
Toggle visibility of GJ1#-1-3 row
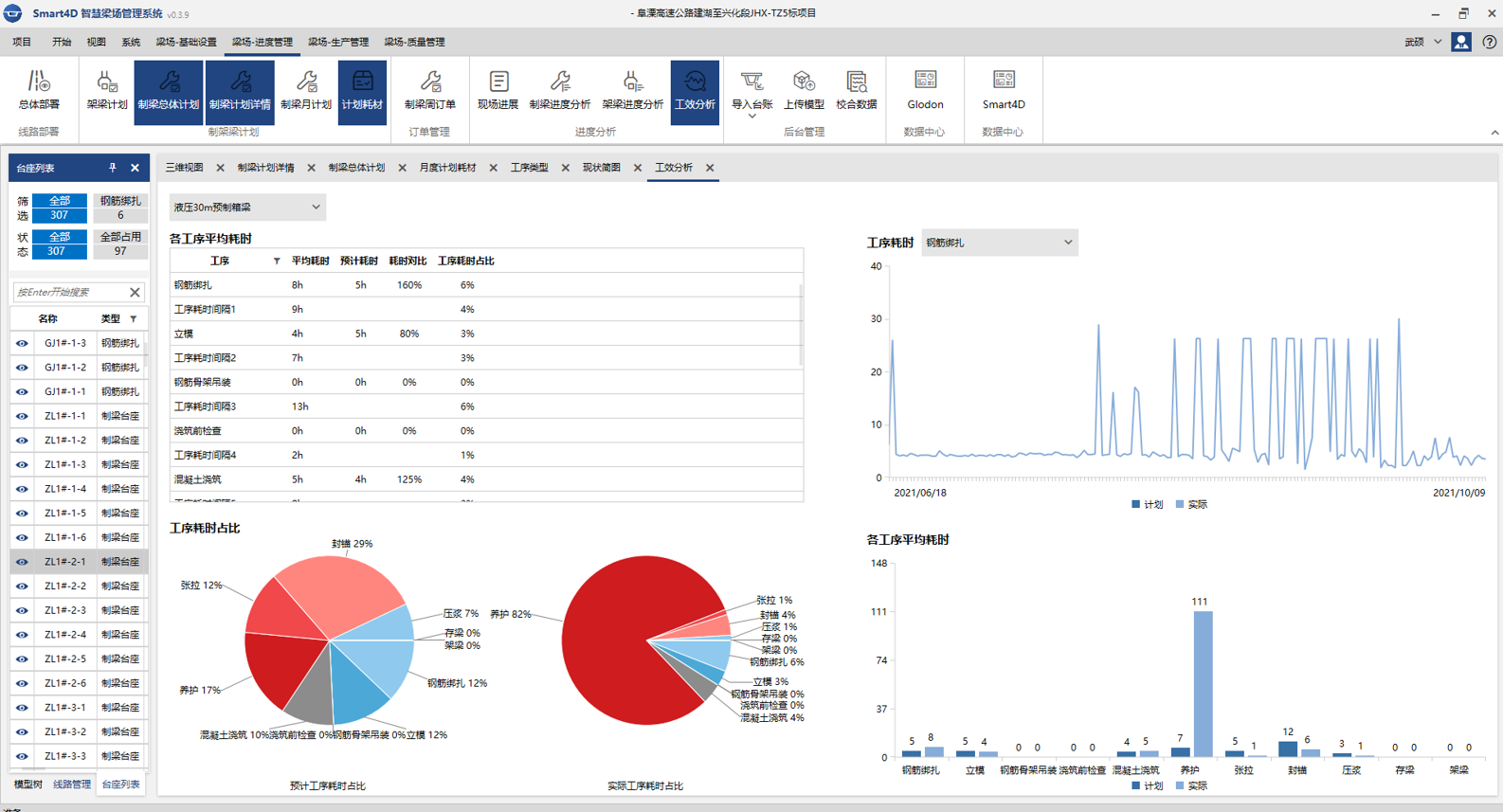coord(22,343)
